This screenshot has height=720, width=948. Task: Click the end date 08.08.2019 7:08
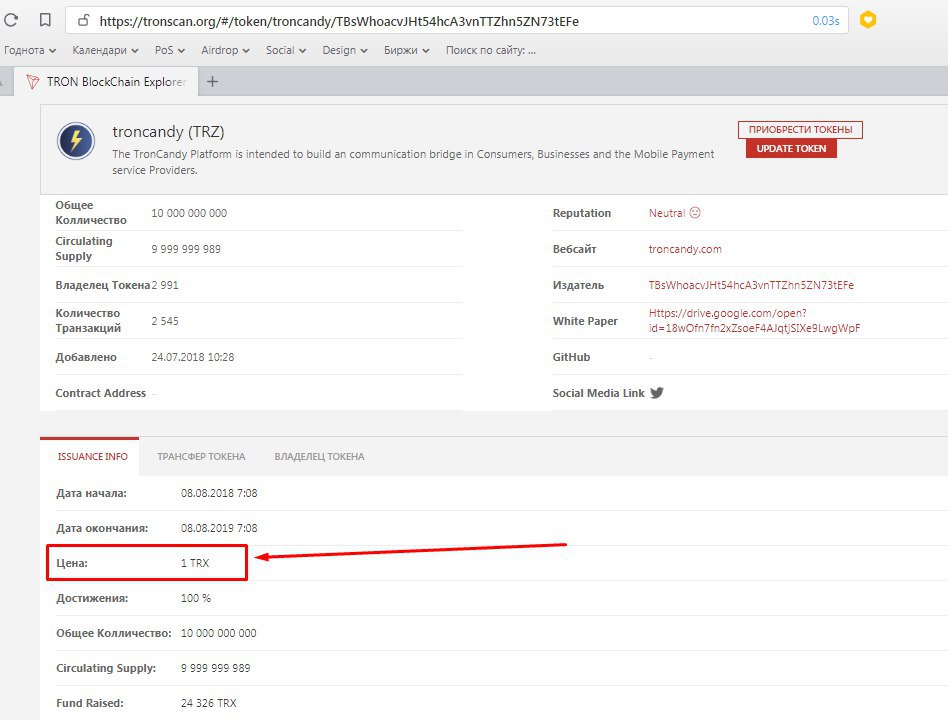(x=219, y=528)
